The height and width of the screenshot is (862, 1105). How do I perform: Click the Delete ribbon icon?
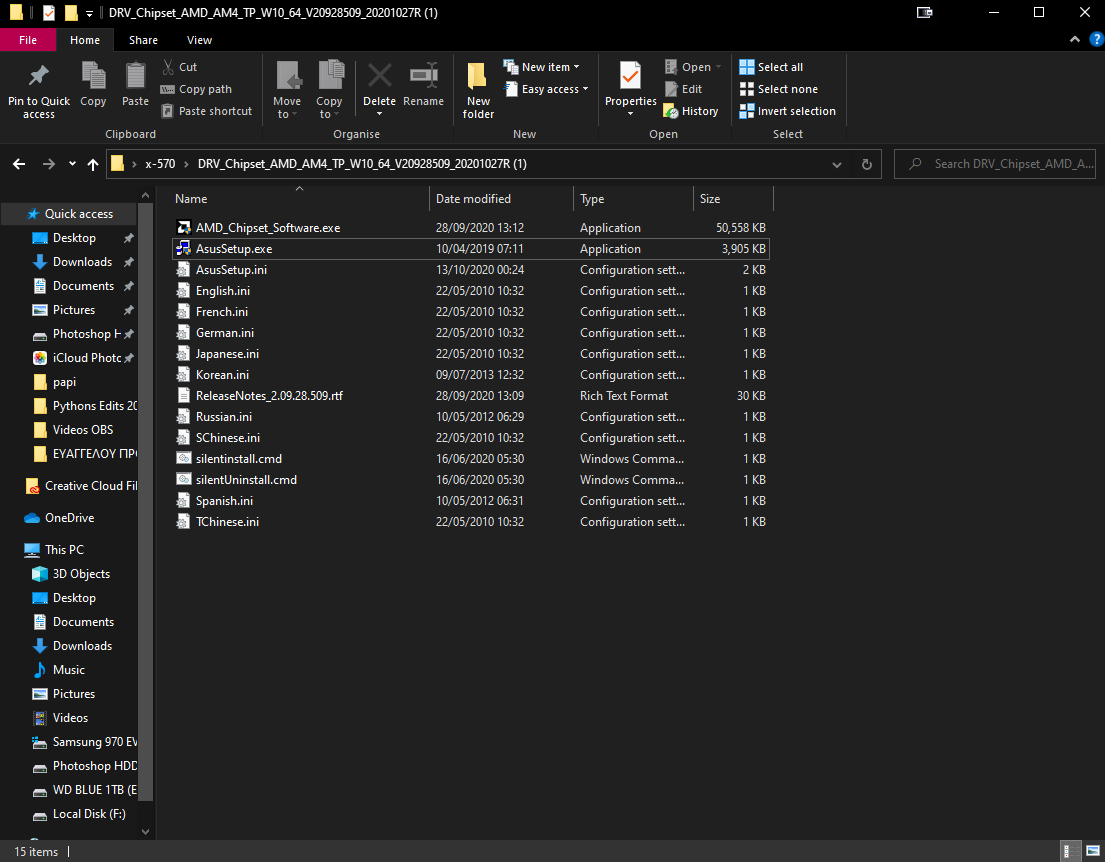click(x=380, y=76)
